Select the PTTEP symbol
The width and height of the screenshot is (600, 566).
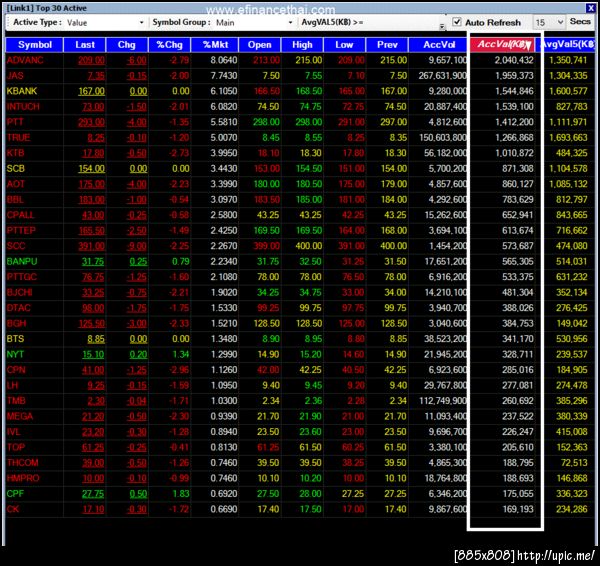click(21, 230)
